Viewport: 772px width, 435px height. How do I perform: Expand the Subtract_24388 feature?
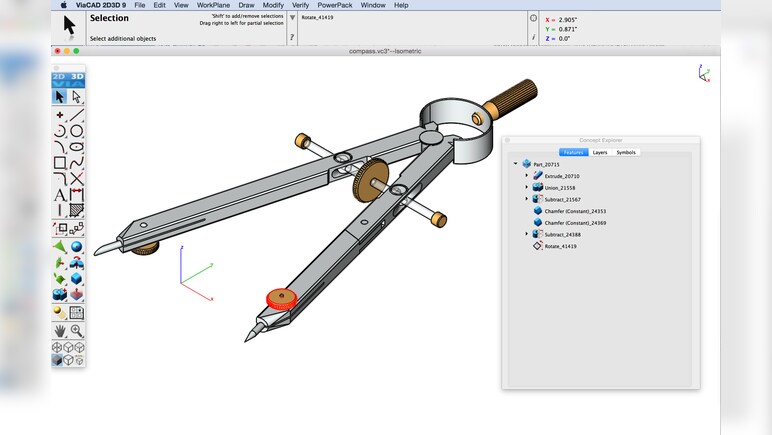click(526, 234)
